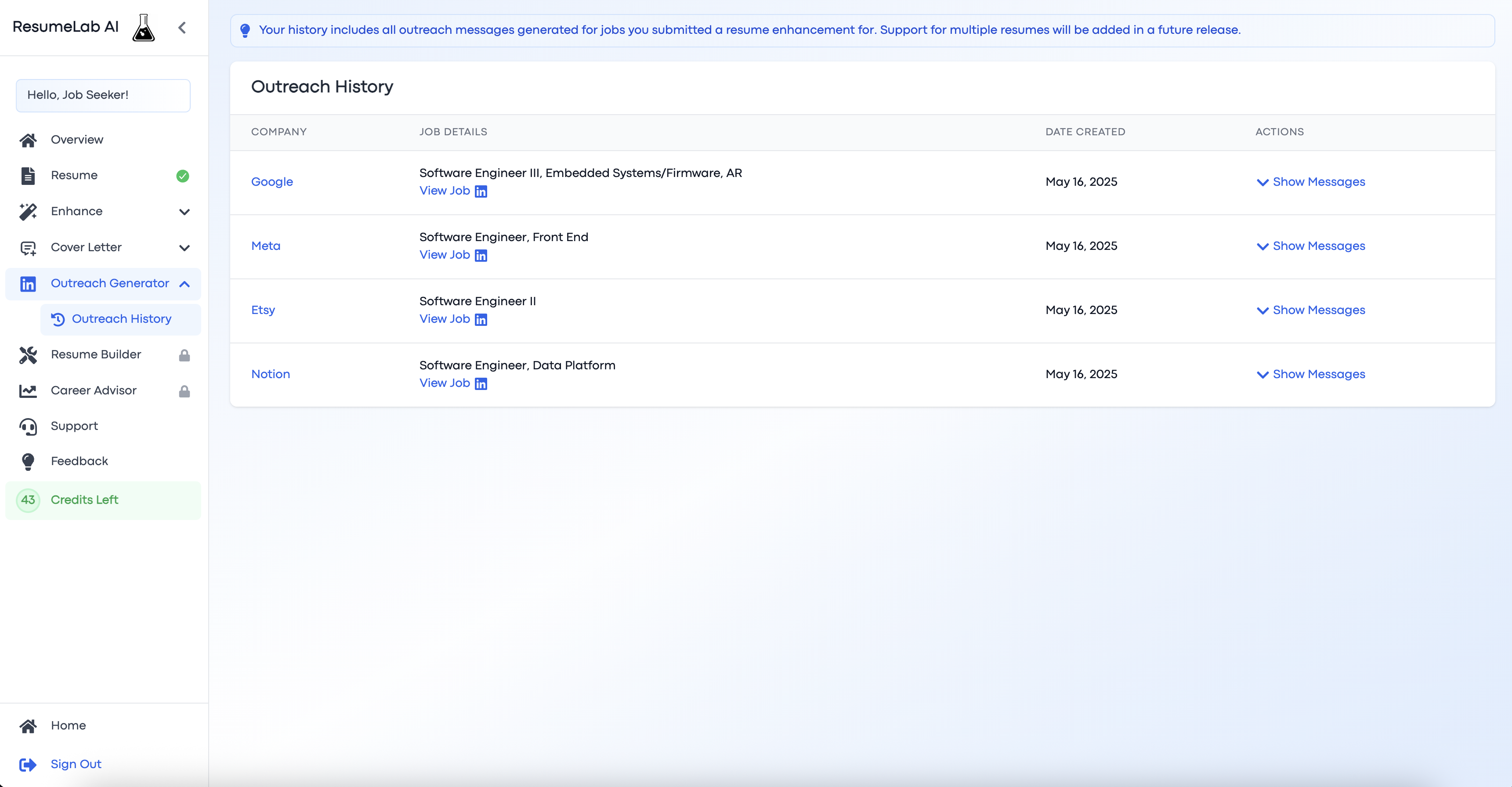
Task: Expand the Cover Letter submenu chevron
Action: click(x=184, y=248)
